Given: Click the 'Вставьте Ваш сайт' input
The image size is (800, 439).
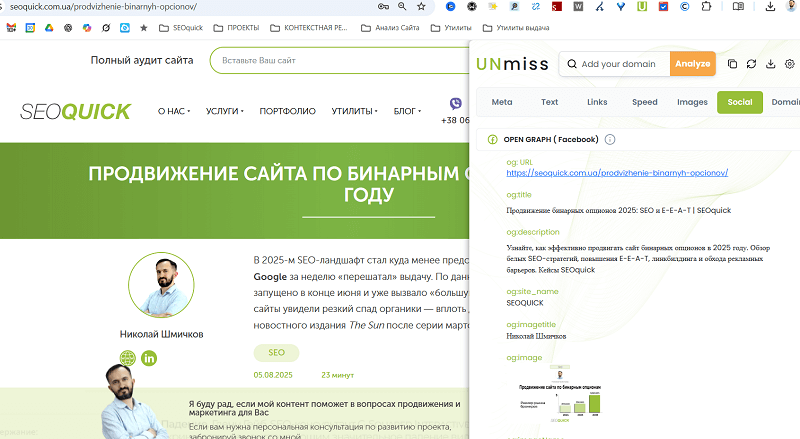Looking at the screenshot, I should click(x=340, y=60).
